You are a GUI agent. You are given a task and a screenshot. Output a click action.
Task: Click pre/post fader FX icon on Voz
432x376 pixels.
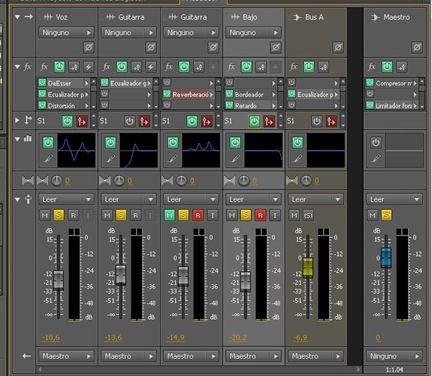[74, 67]
